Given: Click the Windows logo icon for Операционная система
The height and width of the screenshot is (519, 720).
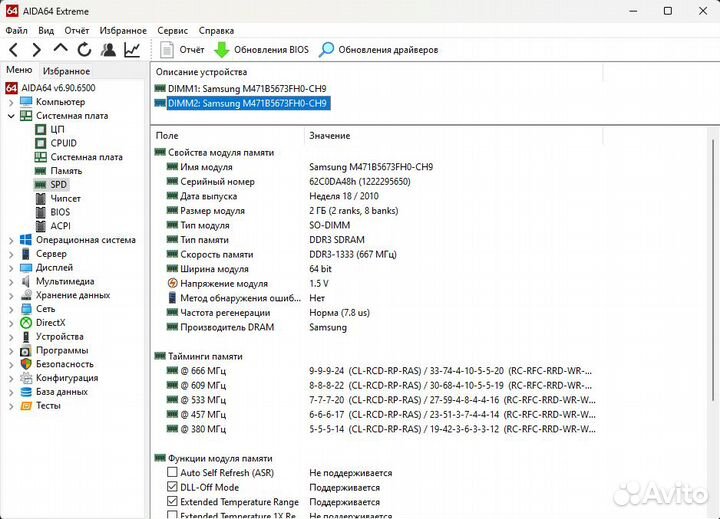Looking at the screenshot, I should pyautogui.click(x=26, y=240).
